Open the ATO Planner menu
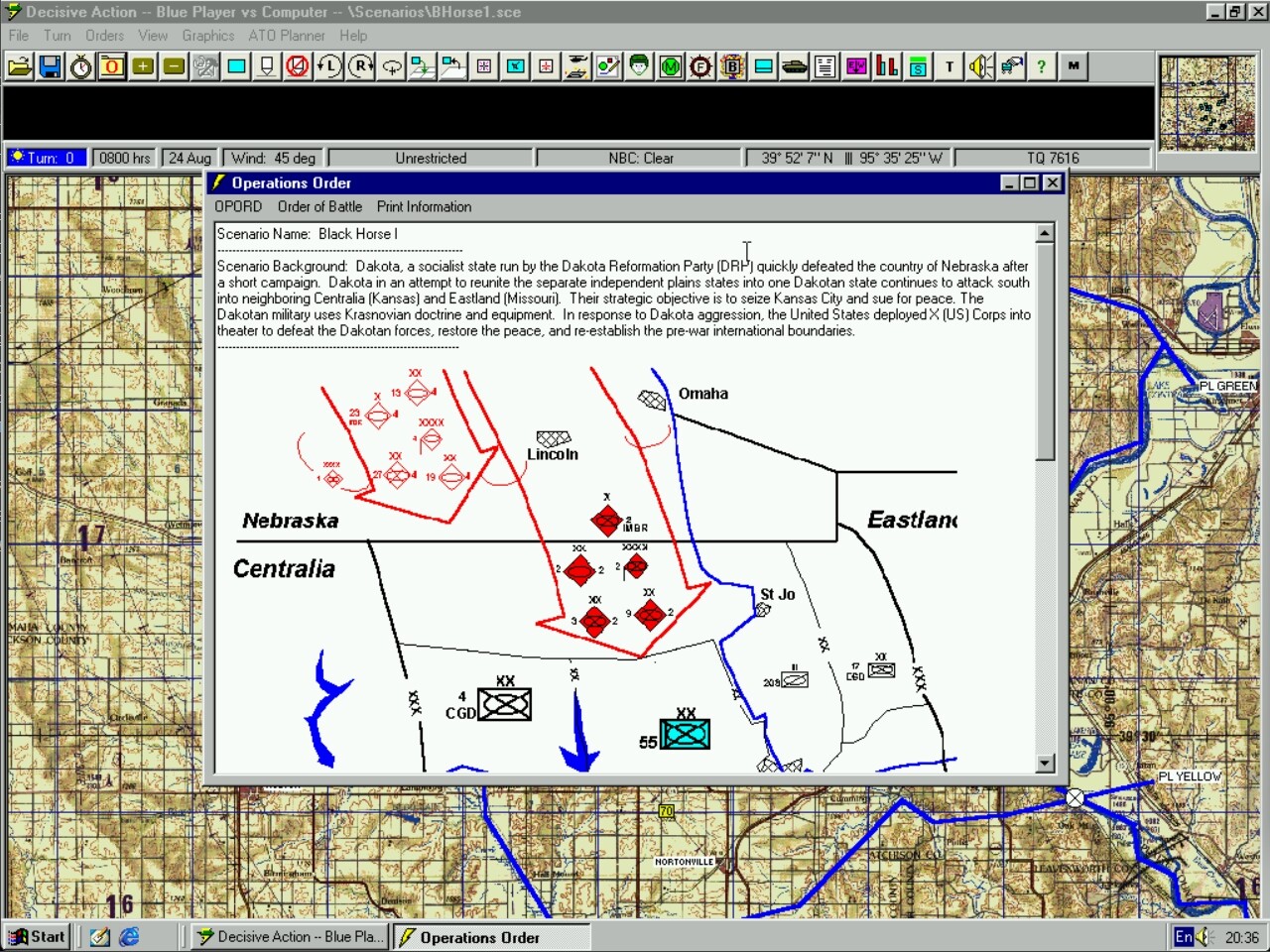The image size is (1270, 952). [x=287, y=36]
